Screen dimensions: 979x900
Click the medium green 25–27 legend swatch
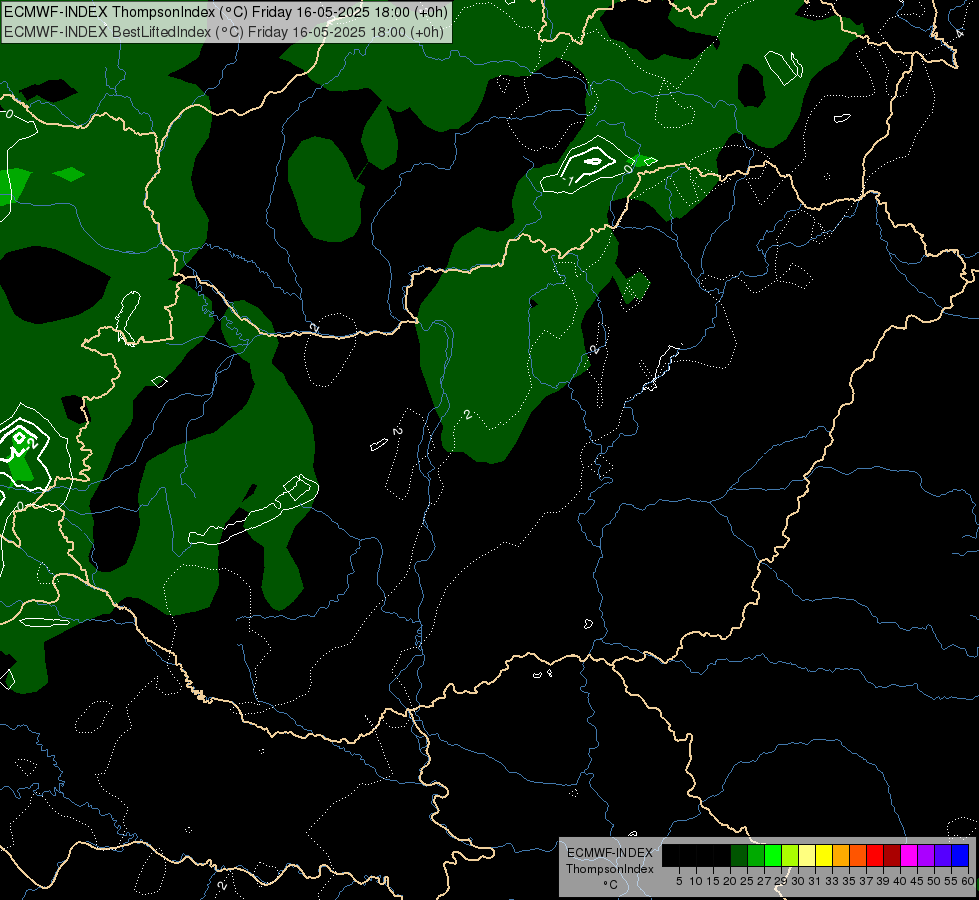[x=756, y=855]
